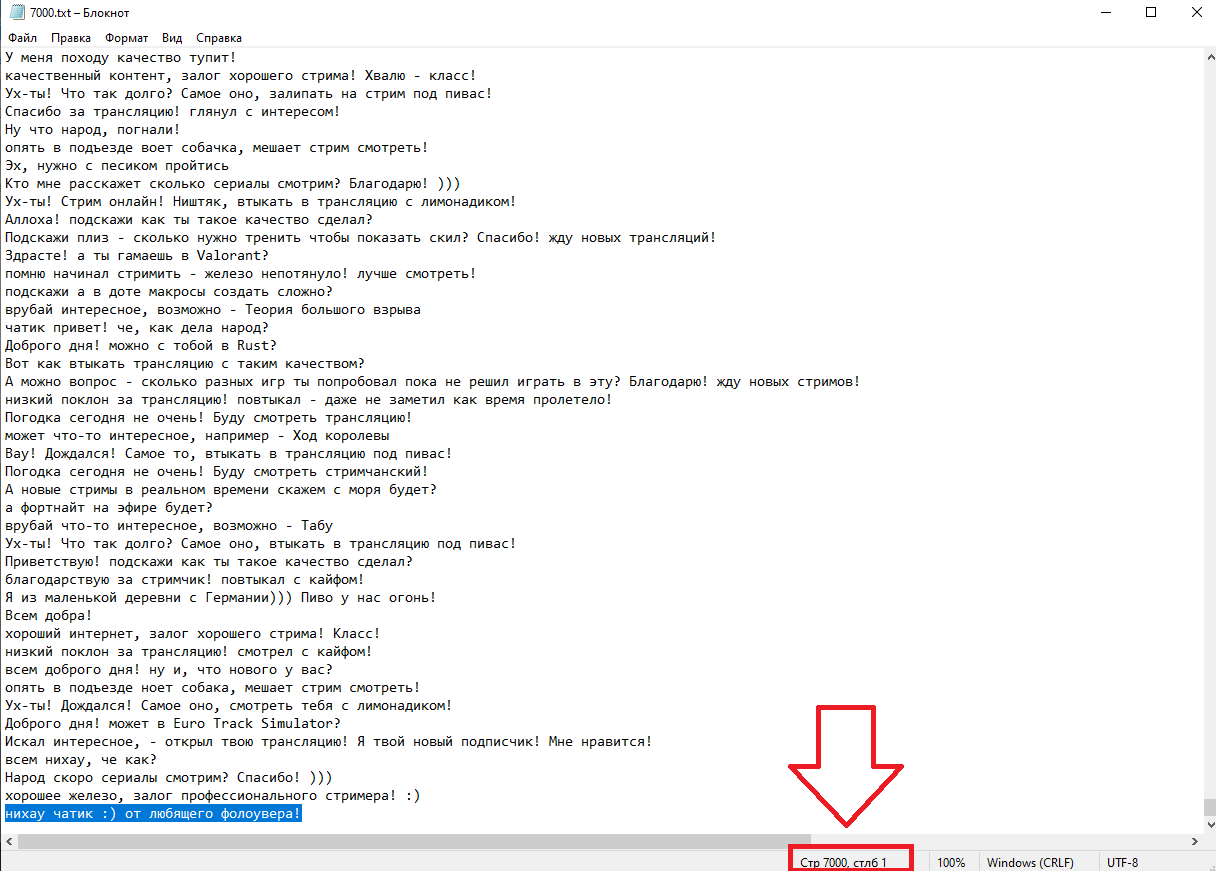Click the vertical scrollbar down arrow
This screenshot has width=1216, height=871.
[x=1207, y=825]
